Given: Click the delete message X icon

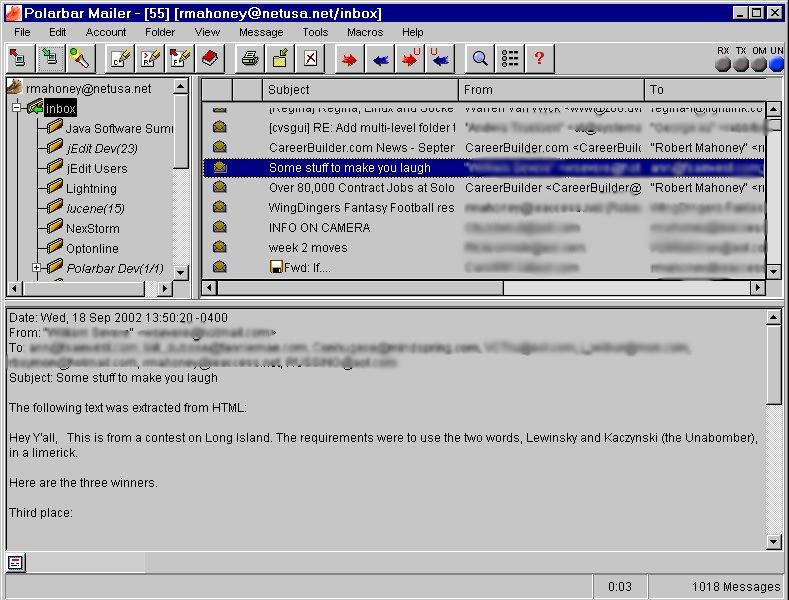Looking at the screenshot, I should [x=310, y=59].
